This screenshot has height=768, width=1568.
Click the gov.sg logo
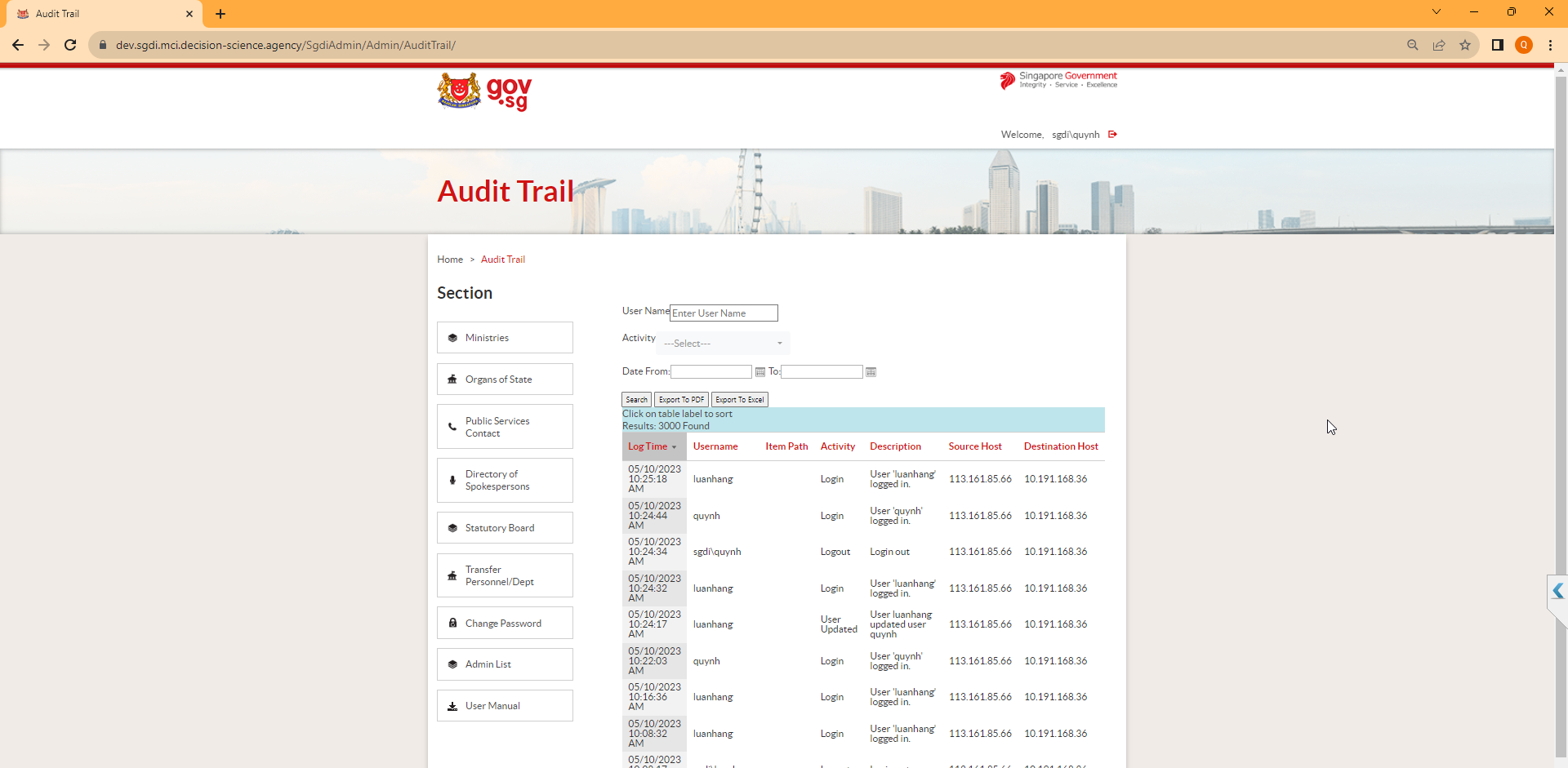[x=484, y=92]
